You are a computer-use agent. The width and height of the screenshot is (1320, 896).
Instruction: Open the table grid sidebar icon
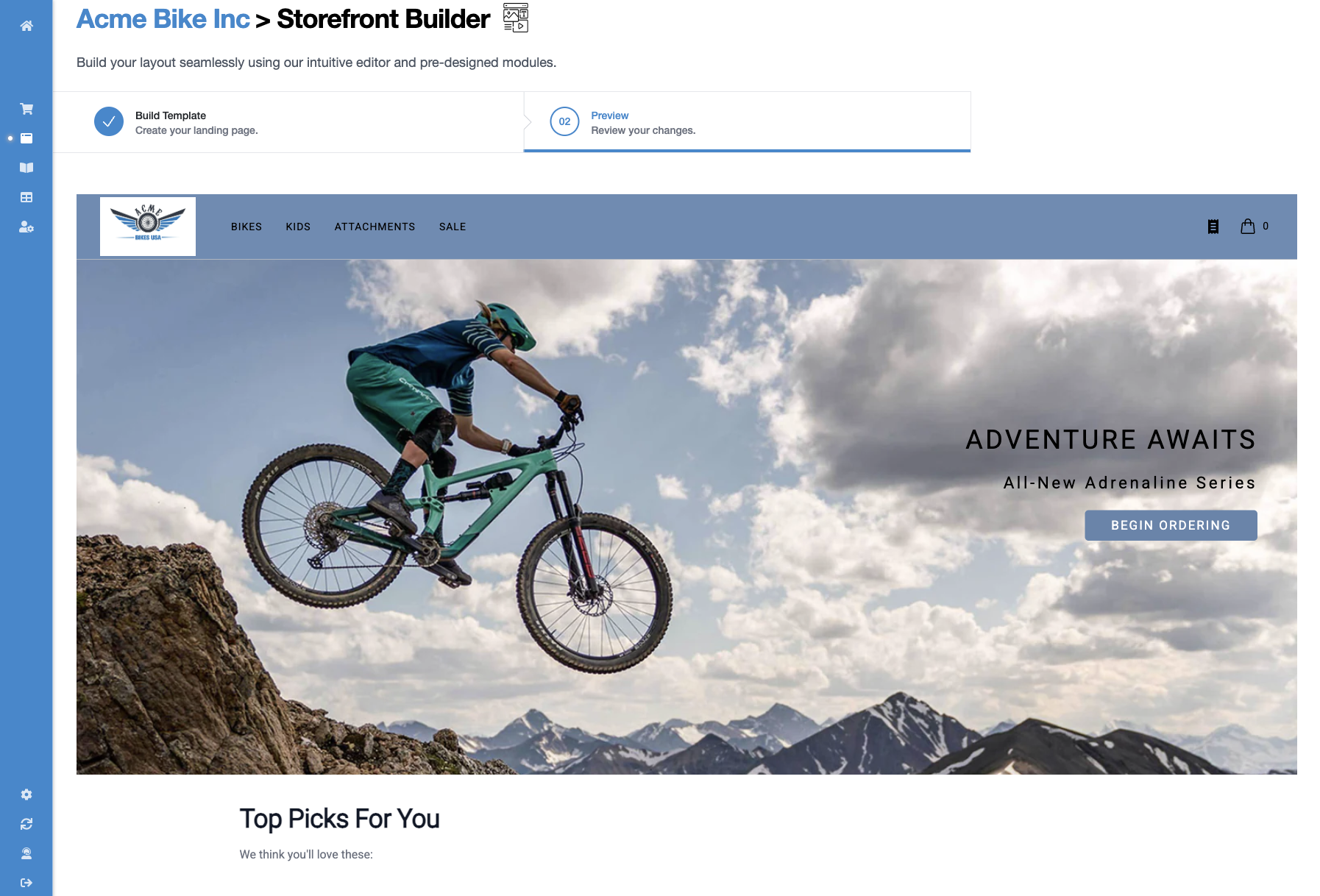26,197
